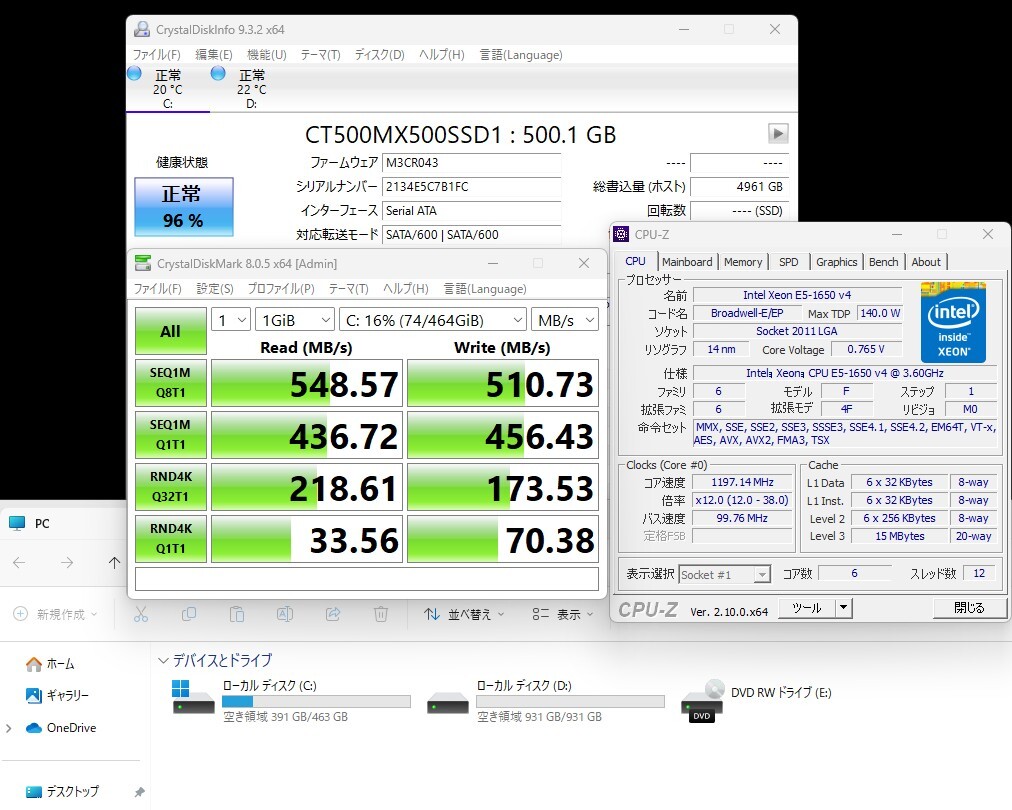Open ギャラリー in Explorer sidebar
The image size is (1012, 810).
tap(57, 695)
